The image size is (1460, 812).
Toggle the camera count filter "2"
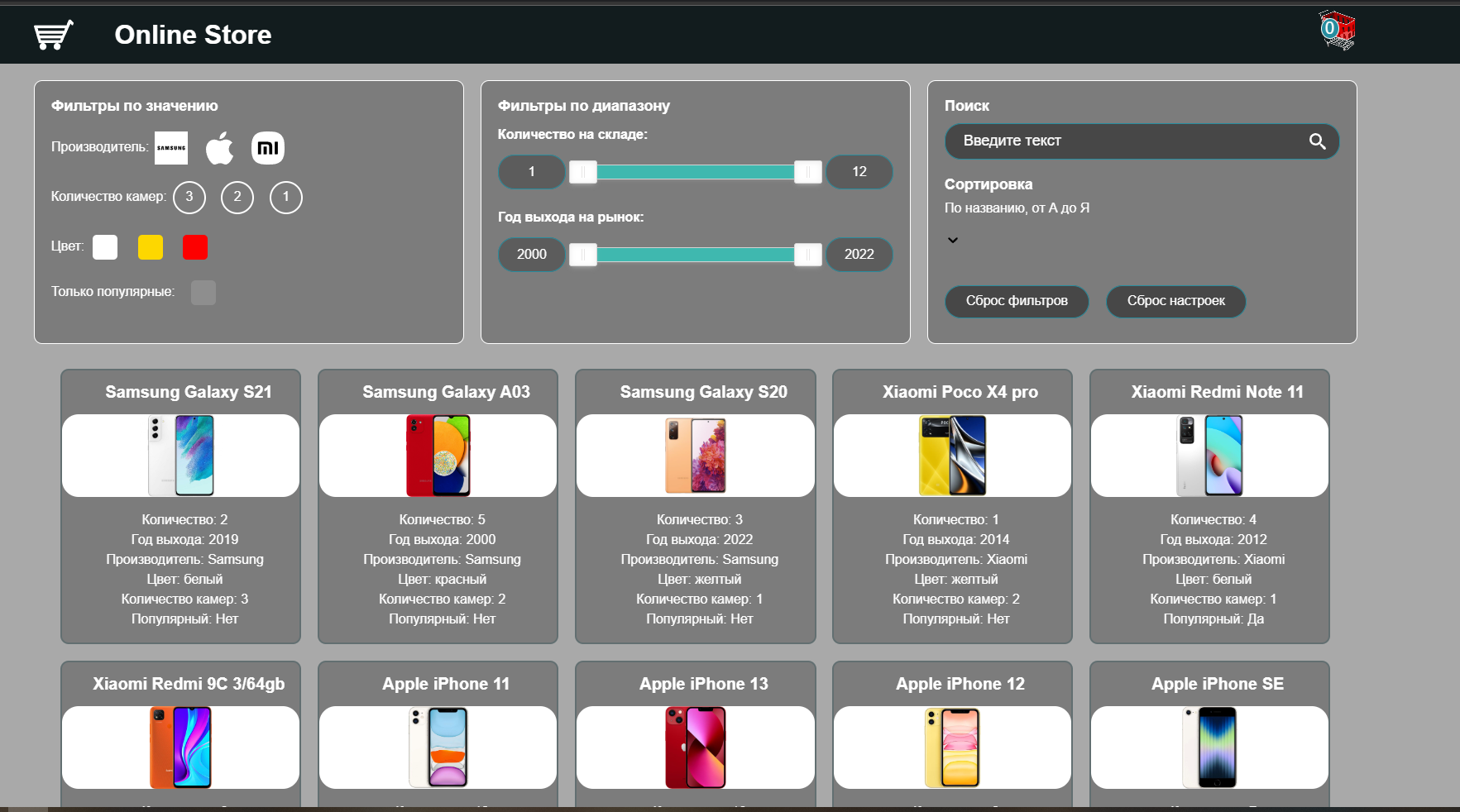237,197
